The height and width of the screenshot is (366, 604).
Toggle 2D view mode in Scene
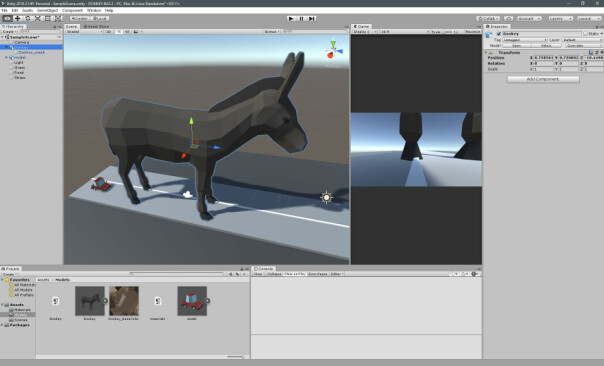click(109, 32)
